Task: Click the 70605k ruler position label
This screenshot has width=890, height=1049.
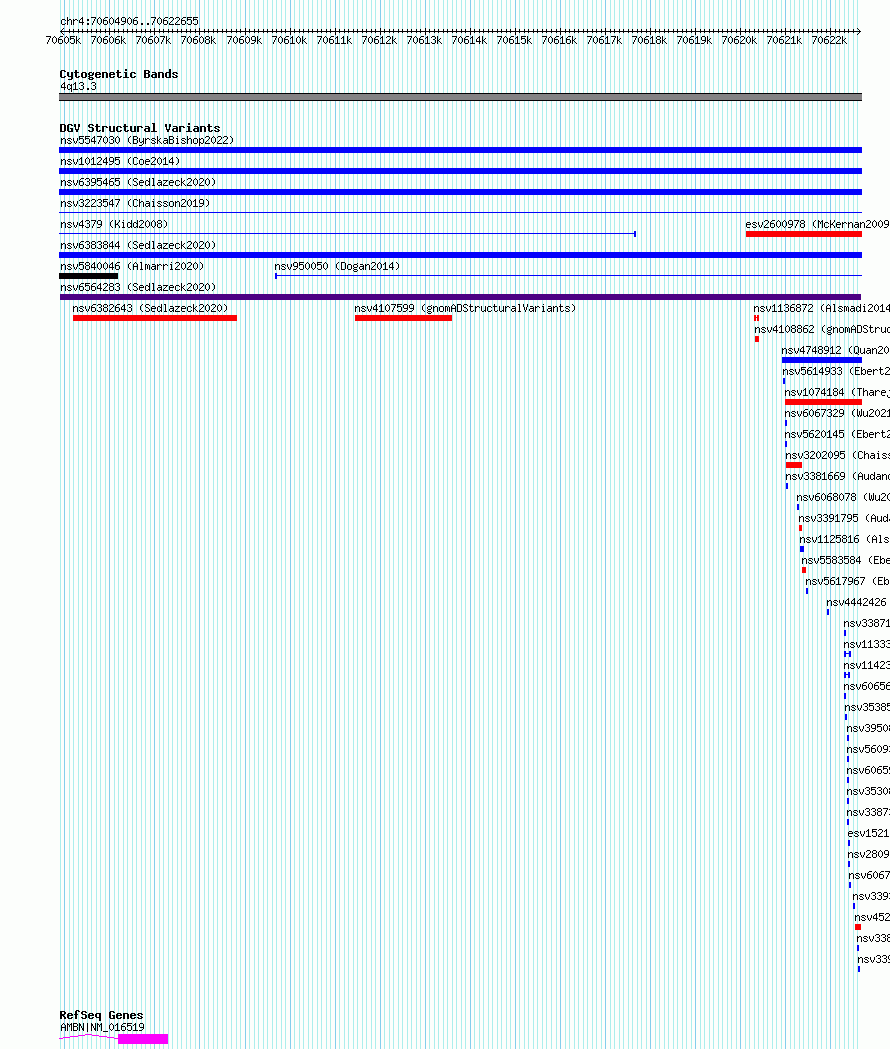Action: click(63, 41)
